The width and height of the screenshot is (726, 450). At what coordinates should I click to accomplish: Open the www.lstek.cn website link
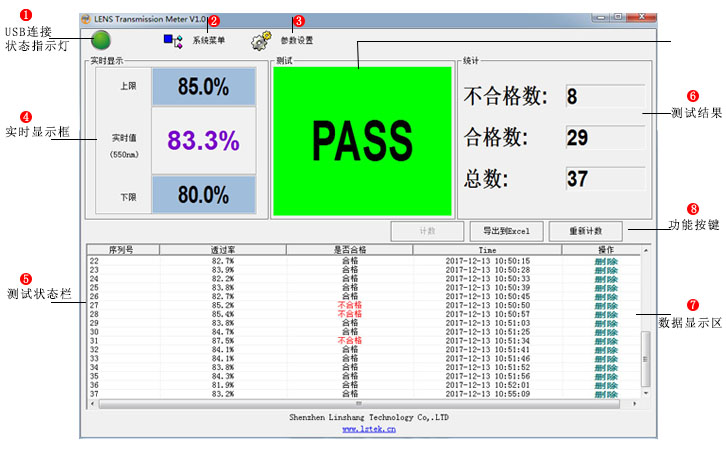tap(369, 429)
